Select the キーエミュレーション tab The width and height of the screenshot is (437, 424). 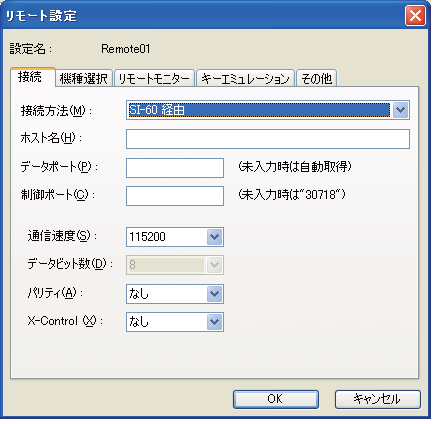tap(245, 78)
